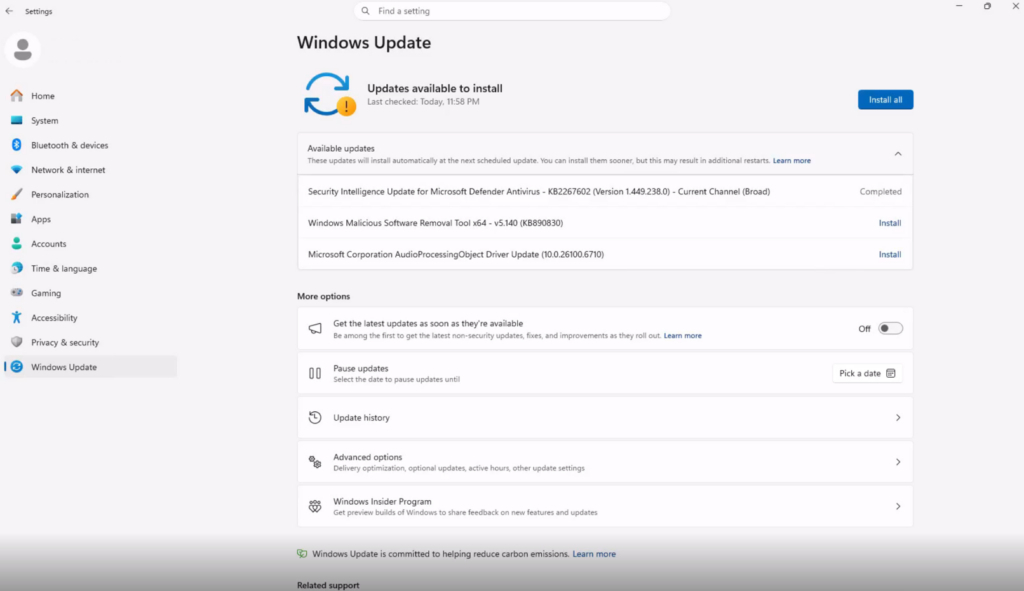Viewport: 1024px width, 591px height.
Task: Collapse the Available updates section
Action: 898,153
